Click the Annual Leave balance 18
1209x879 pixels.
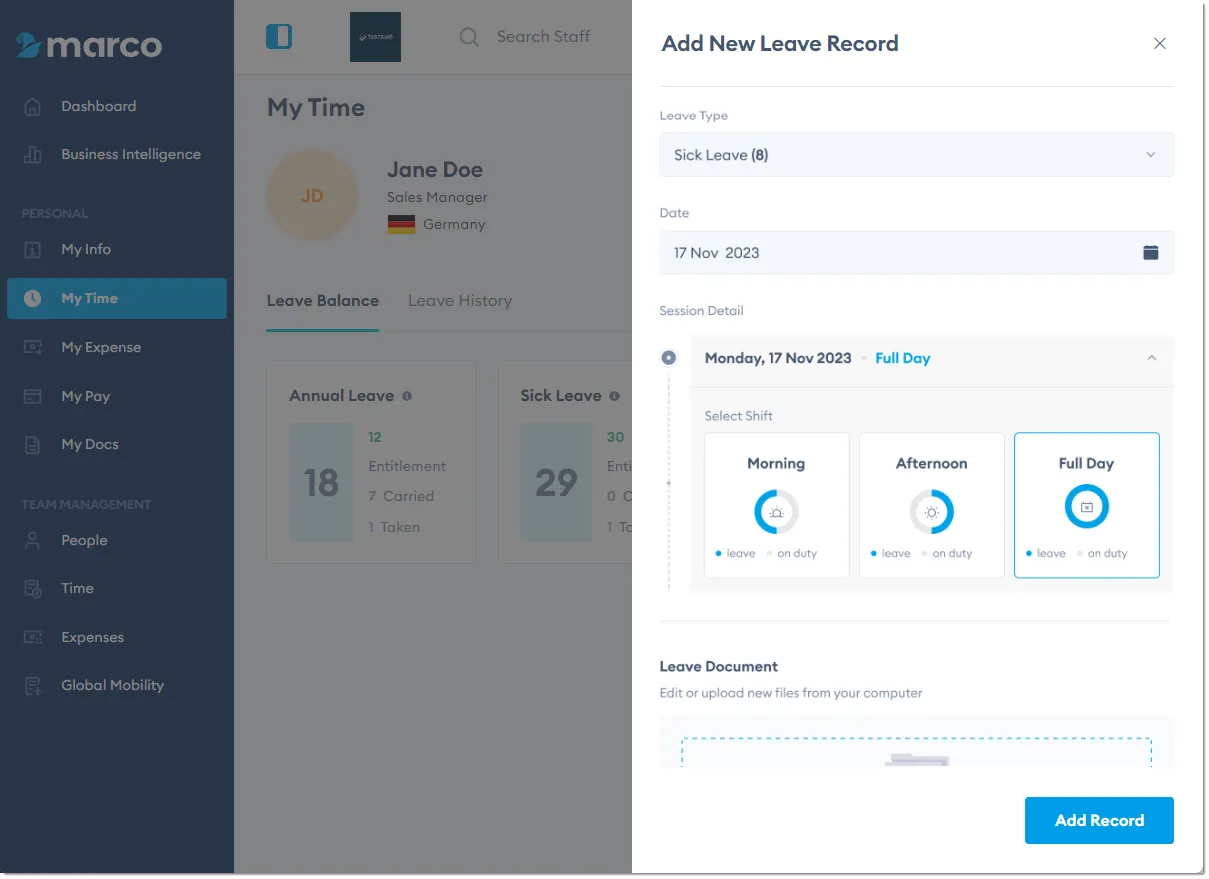pyautogui.click(x=321, y=483)
